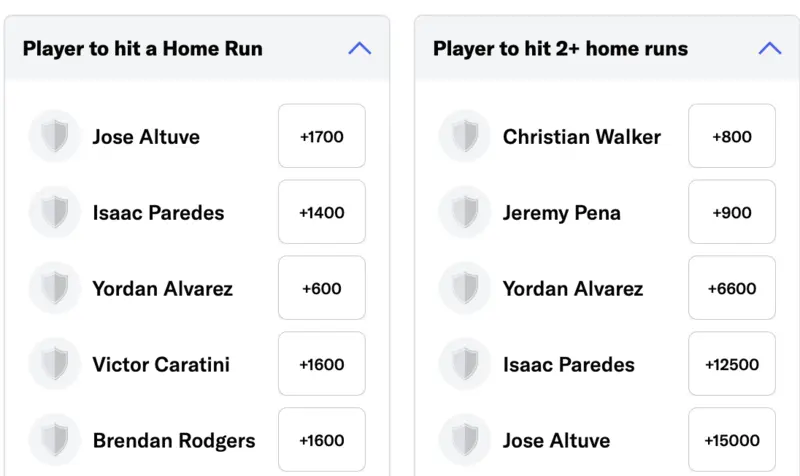Select Isaac Paredes +12500 odds
Screen dimensions: 800x476
click(x=731, y=364)
